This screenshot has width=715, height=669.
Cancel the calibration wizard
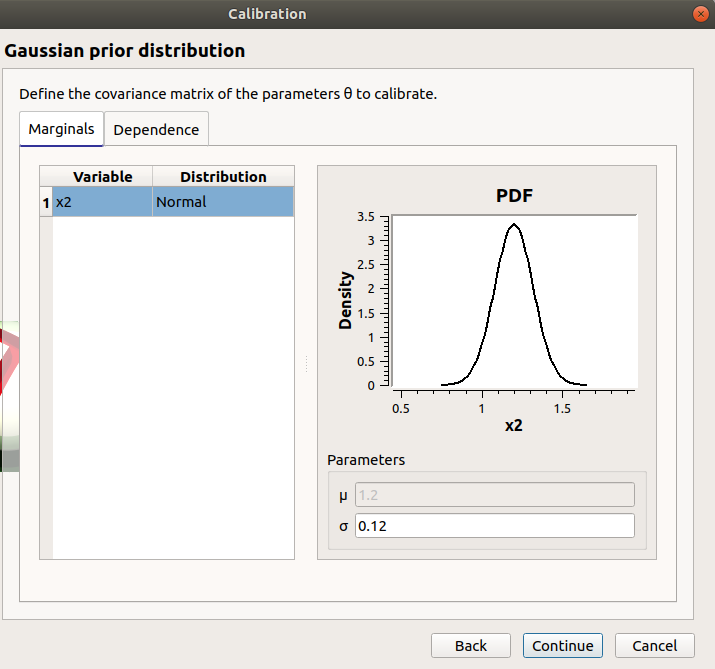(x=654, y=646)
